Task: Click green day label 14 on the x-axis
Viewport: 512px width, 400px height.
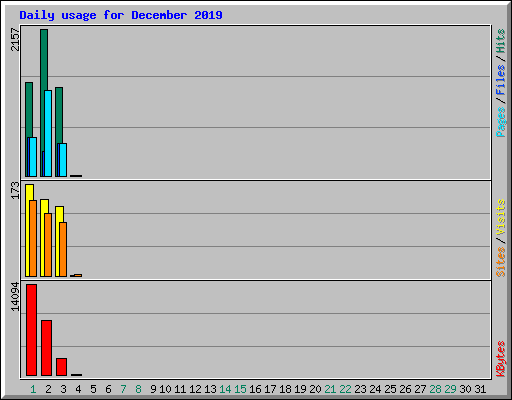Action: tap(225, 389)
